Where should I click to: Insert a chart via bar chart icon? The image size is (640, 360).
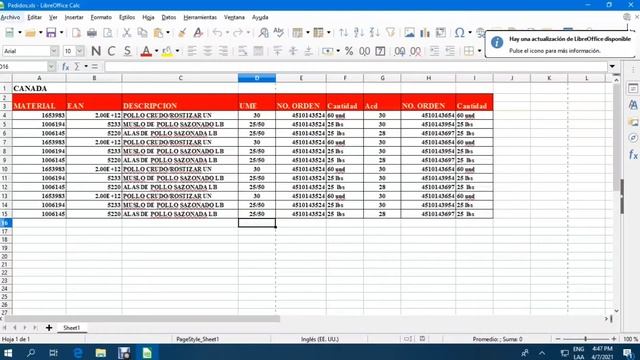[x=425, y=33]
